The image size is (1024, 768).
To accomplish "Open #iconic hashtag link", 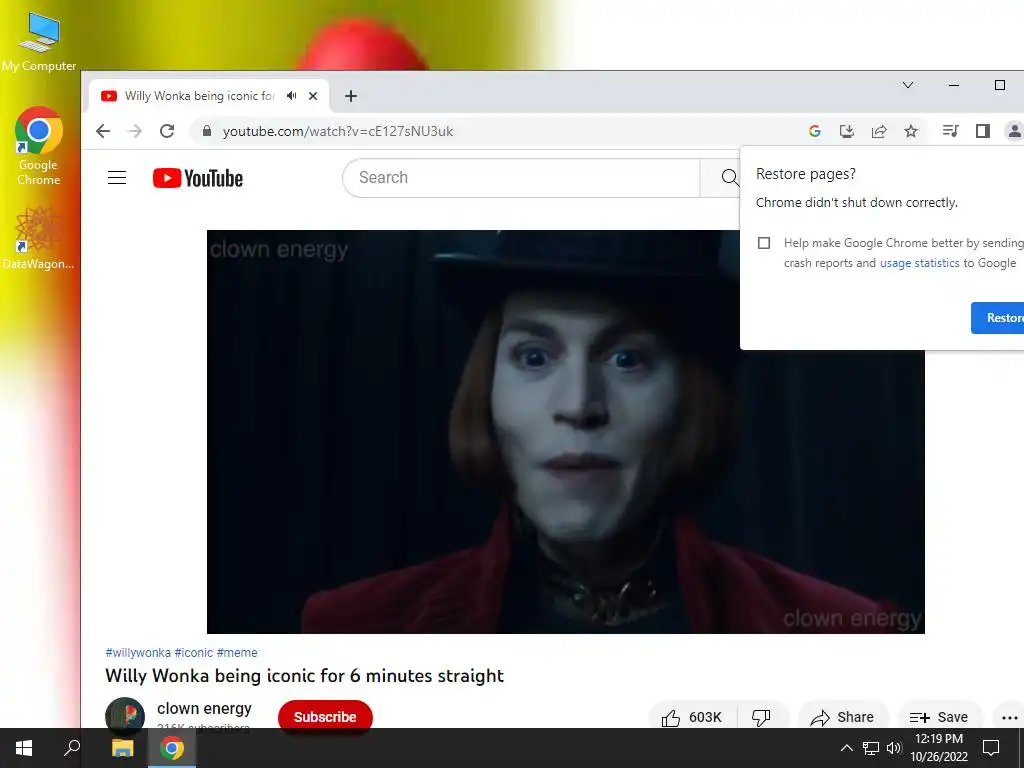I will point(194,652).
